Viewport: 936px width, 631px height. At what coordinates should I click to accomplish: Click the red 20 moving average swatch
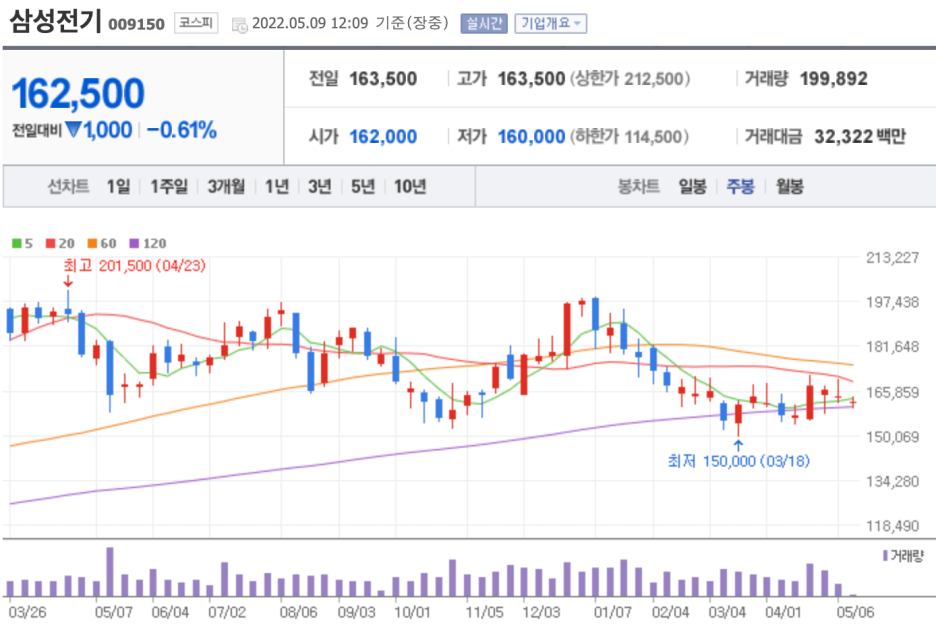(51, 244)
